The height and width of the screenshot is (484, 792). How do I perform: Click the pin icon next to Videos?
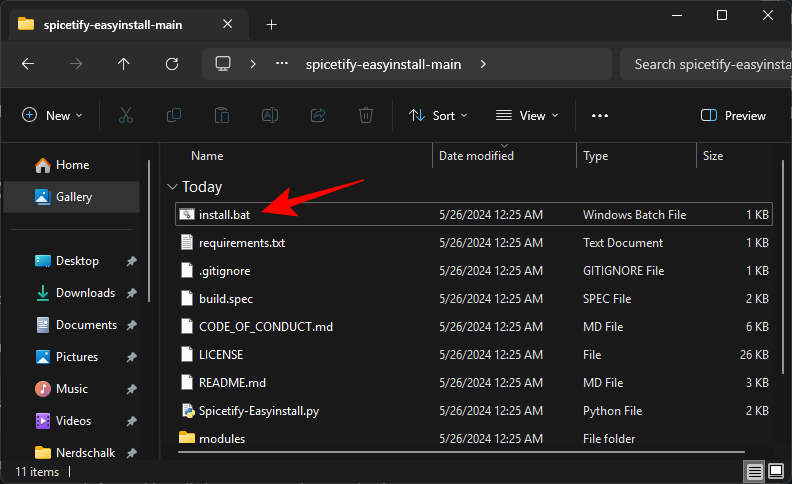[x=131, y=421]
